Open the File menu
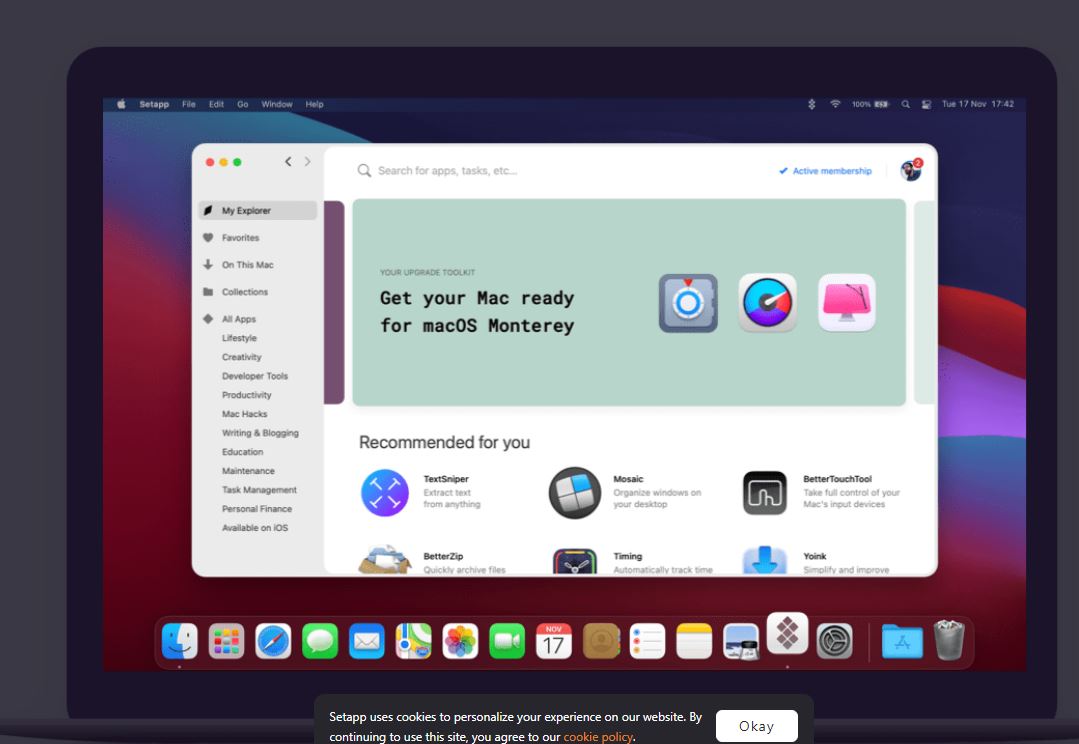1079x744 pixels. click(x=189, y=105)
